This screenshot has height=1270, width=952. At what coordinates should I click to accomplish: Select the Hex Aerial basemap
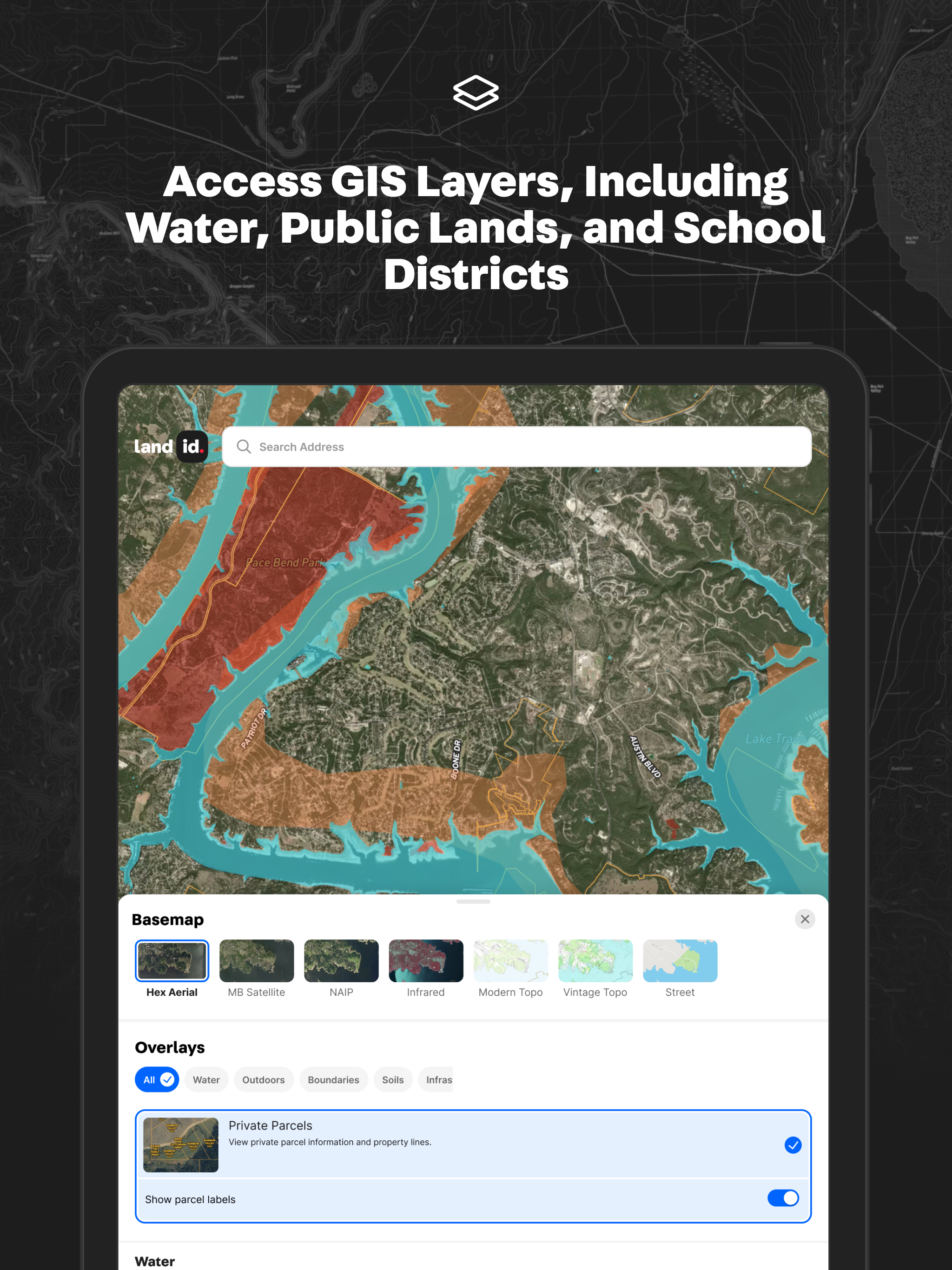(x=172, y=961)
